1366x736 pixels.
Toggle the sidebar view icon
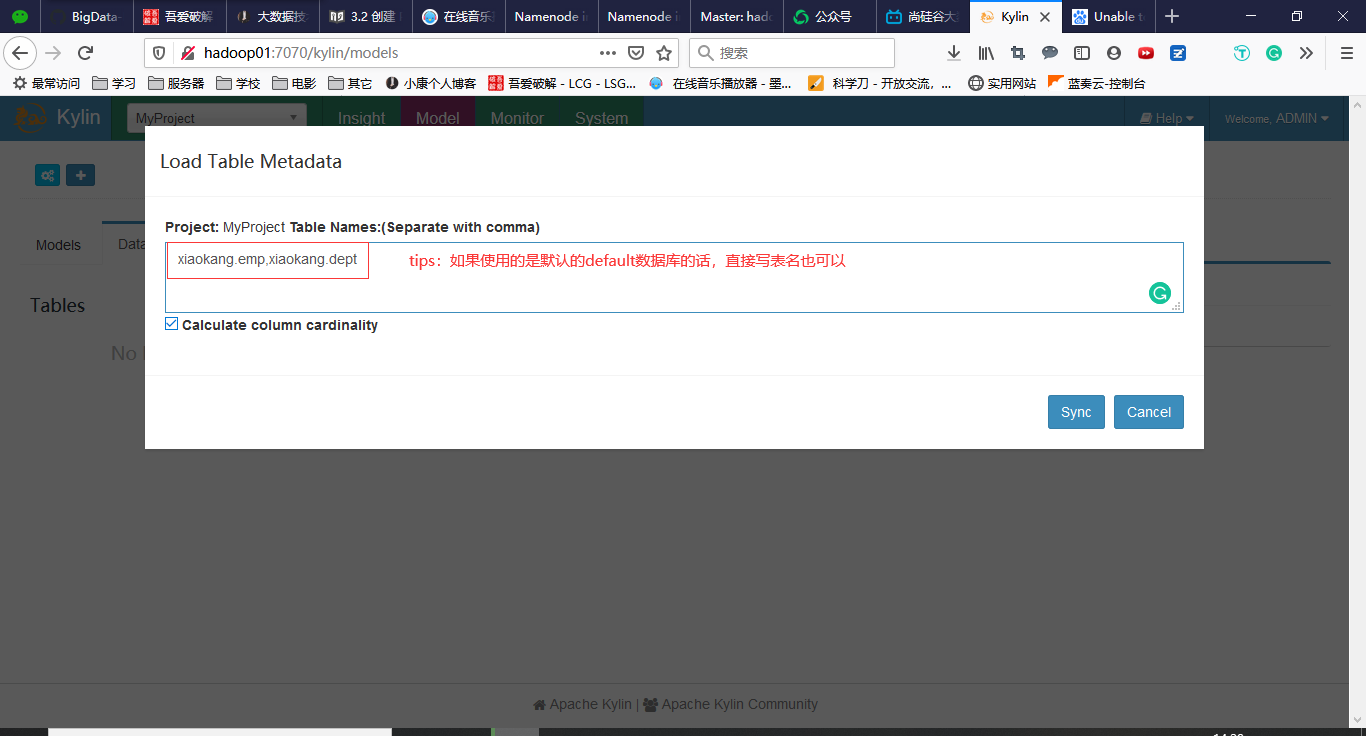pos(1082,53)
